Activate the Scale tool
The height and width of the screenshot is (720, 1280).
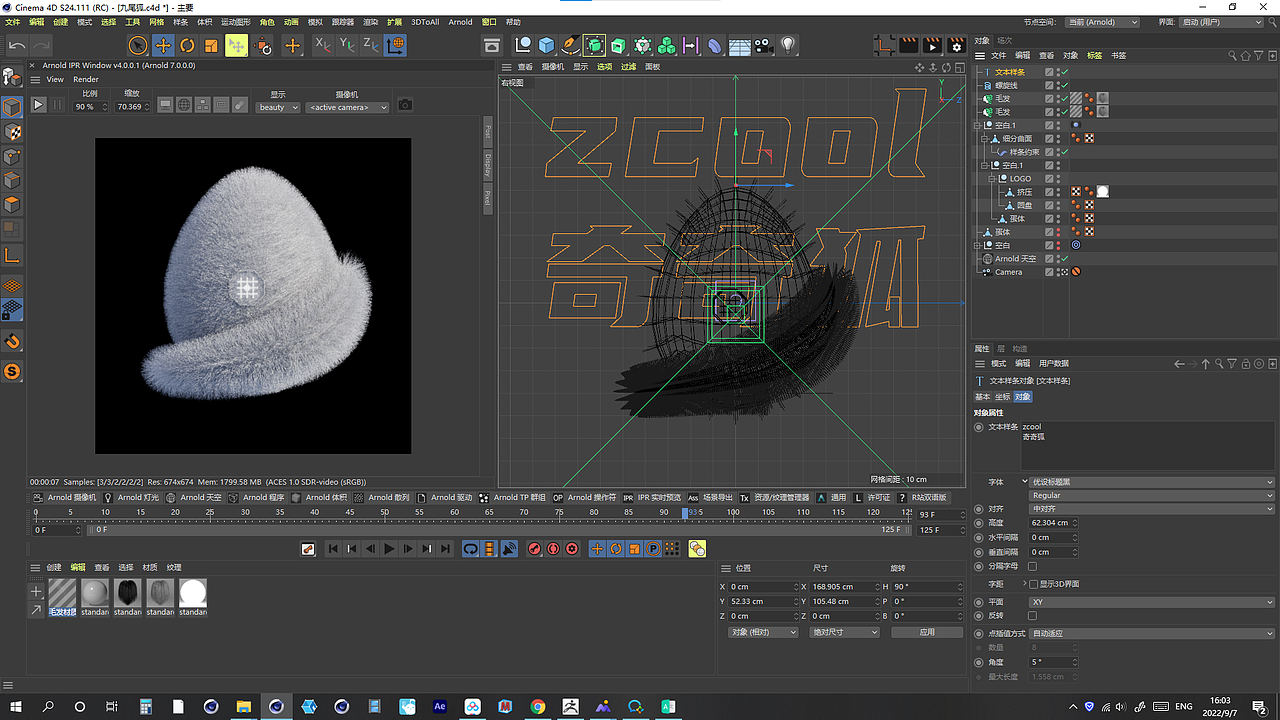[211, 45]
